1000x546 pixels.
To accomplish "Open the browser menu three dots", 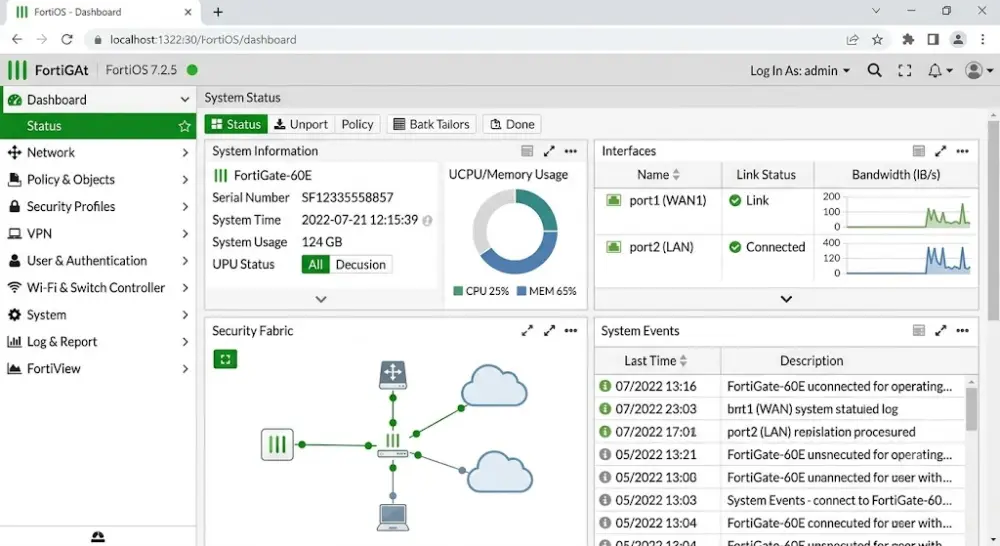I will pyautogui.click(x=983, y=40).
